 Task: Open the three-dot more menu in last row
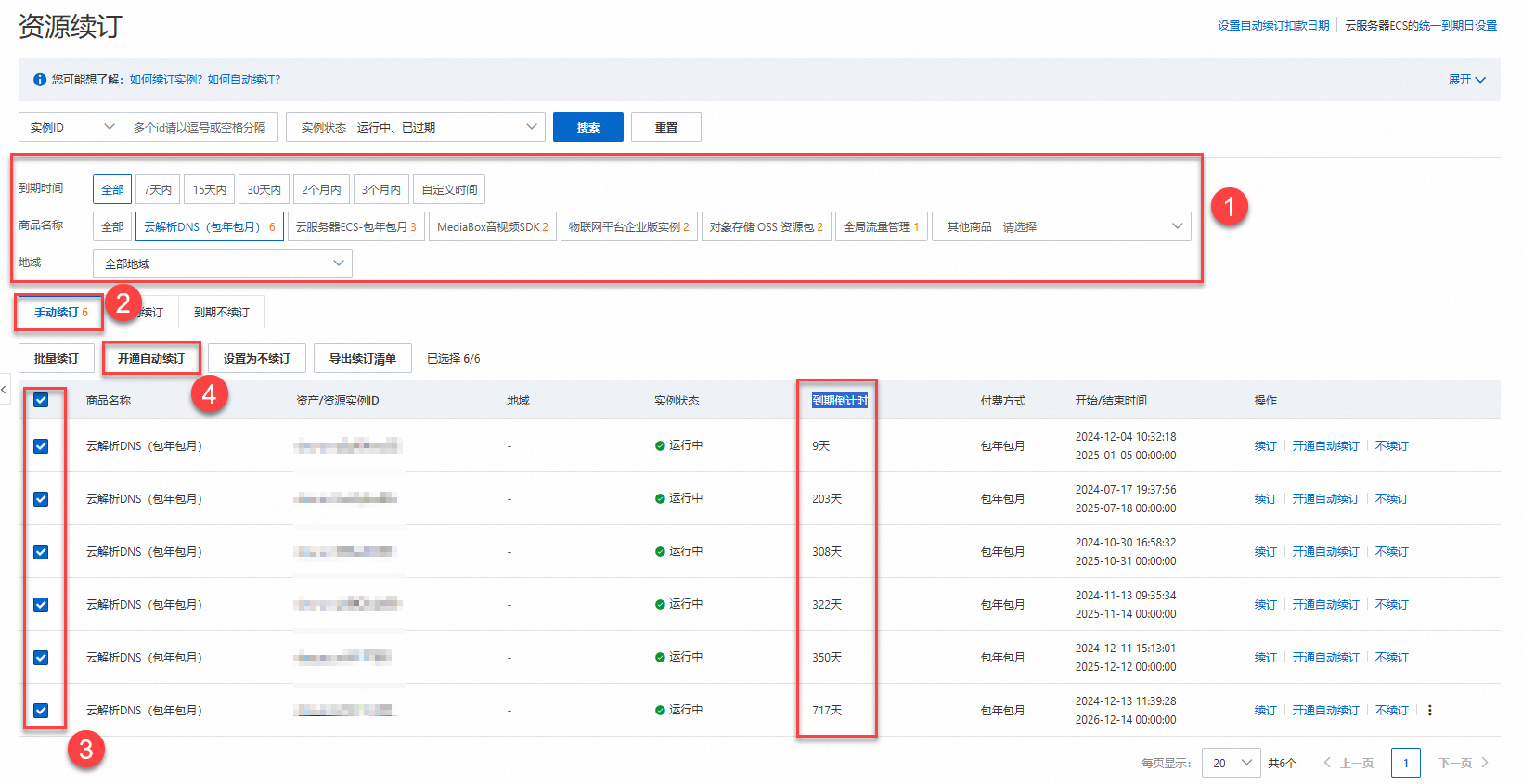pyautogui.click(x=1429, y=711)
